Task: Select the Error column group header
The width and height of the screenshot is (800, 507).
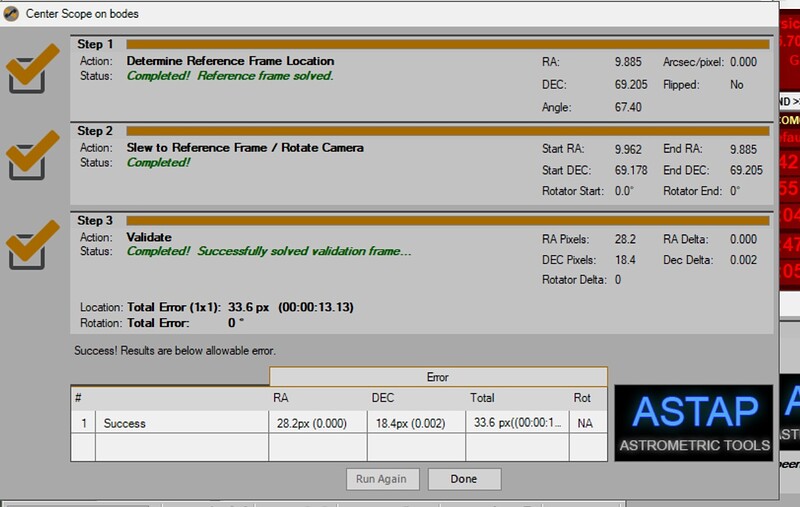Action: [x=438, y=377]
